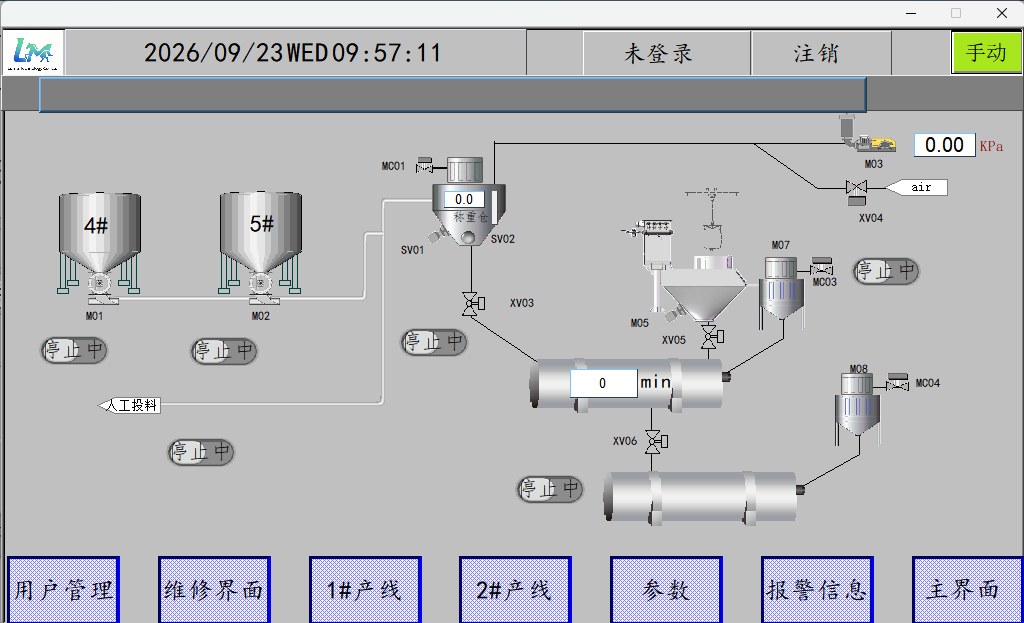The width and height of the screenshot is (1024, 623).
Task: Toggle the stop switch left of lower mixer
Action: tap(550, 488)
